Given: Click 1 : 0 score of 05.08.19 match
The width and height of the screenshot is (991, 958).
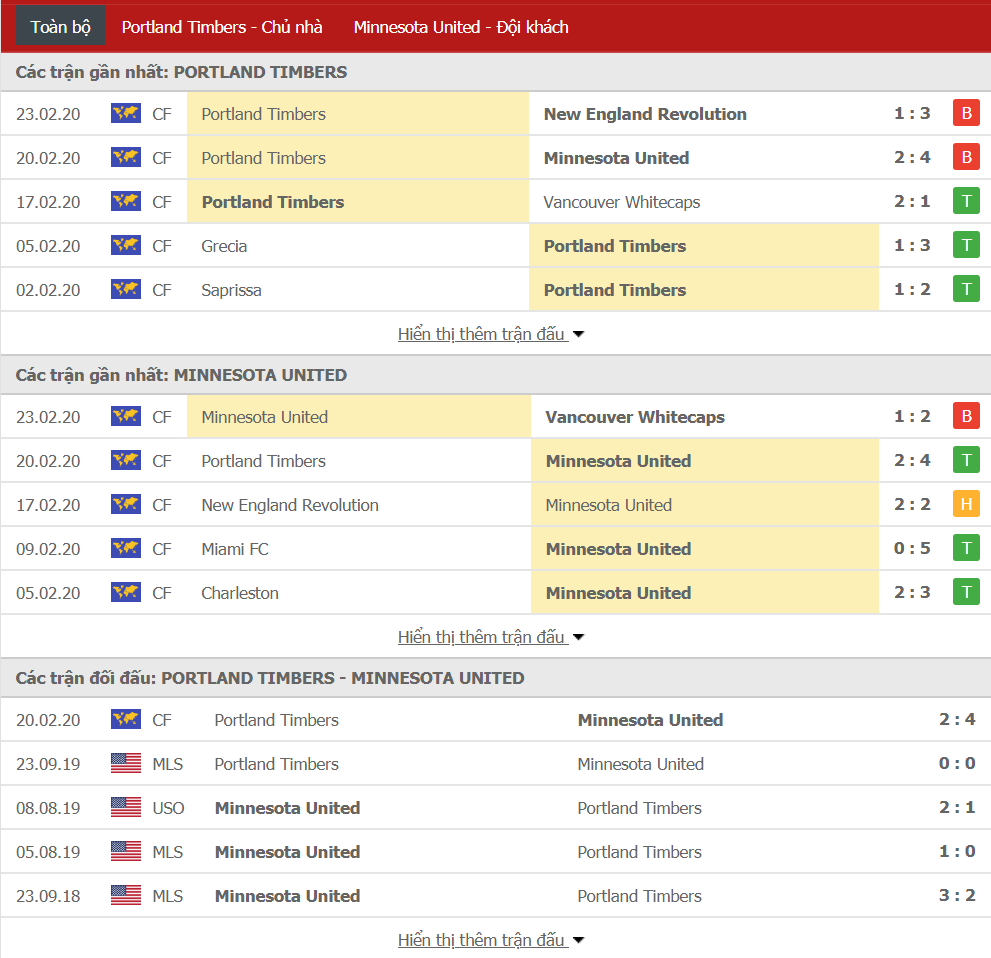Looking at the screenshot, I should [x=957, y=851].
